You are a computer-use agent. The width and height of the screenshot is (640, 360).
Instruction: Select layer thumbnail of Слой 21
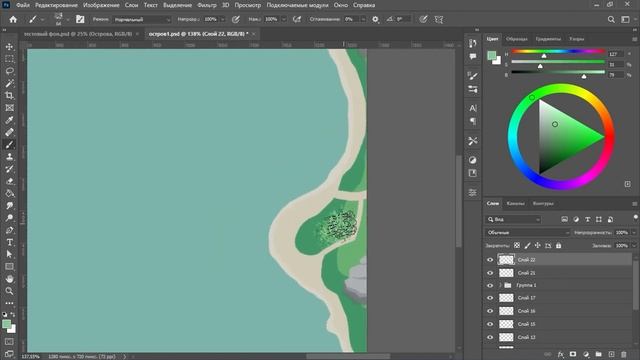pyautogui.click(x=506, y=273)
